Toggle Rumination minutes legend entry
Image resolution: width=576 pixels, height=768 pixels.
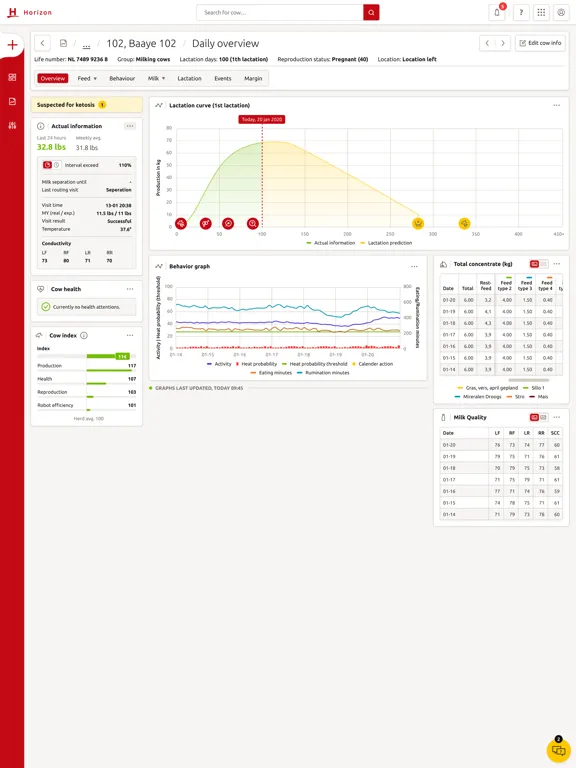[x=323, y=373]
